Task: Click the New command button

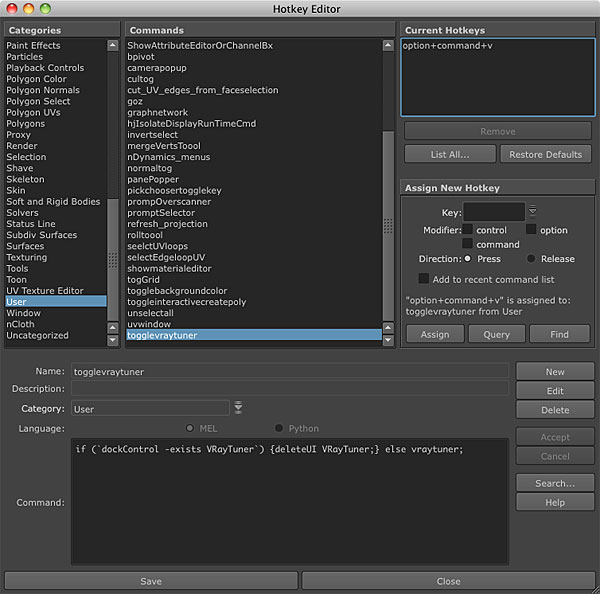Action: 555,372
